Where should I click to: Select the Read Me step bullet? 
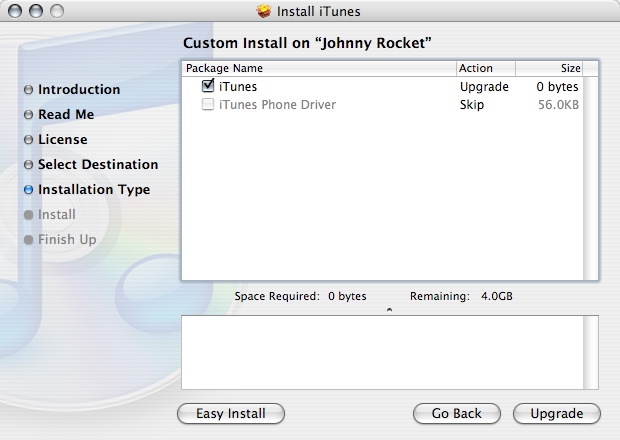pyautogui.click(x=28, y=115)
